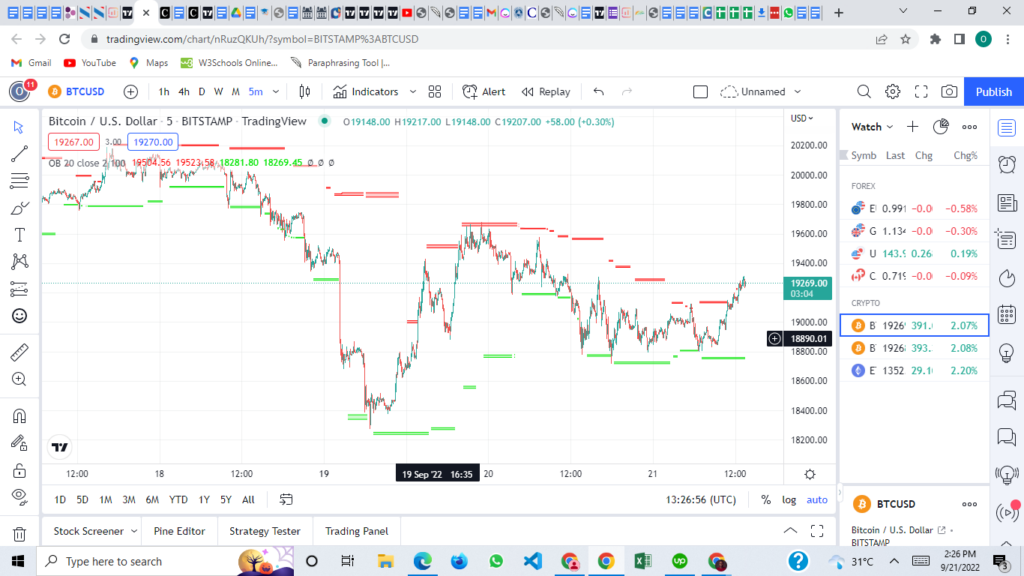
Task: Open the Stock Screener dropdown
Action: tap(94, 531)
